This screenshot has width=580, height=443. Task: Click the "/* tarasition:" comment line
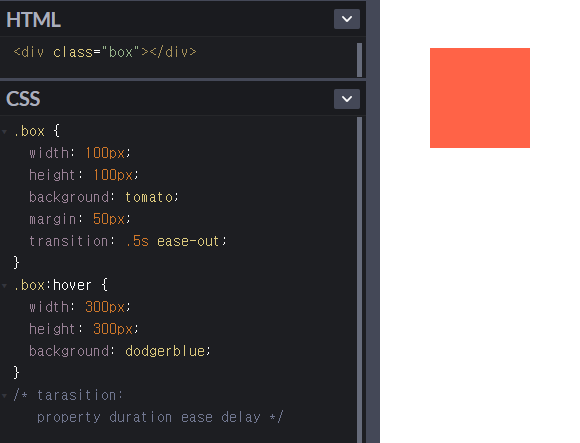68,395
